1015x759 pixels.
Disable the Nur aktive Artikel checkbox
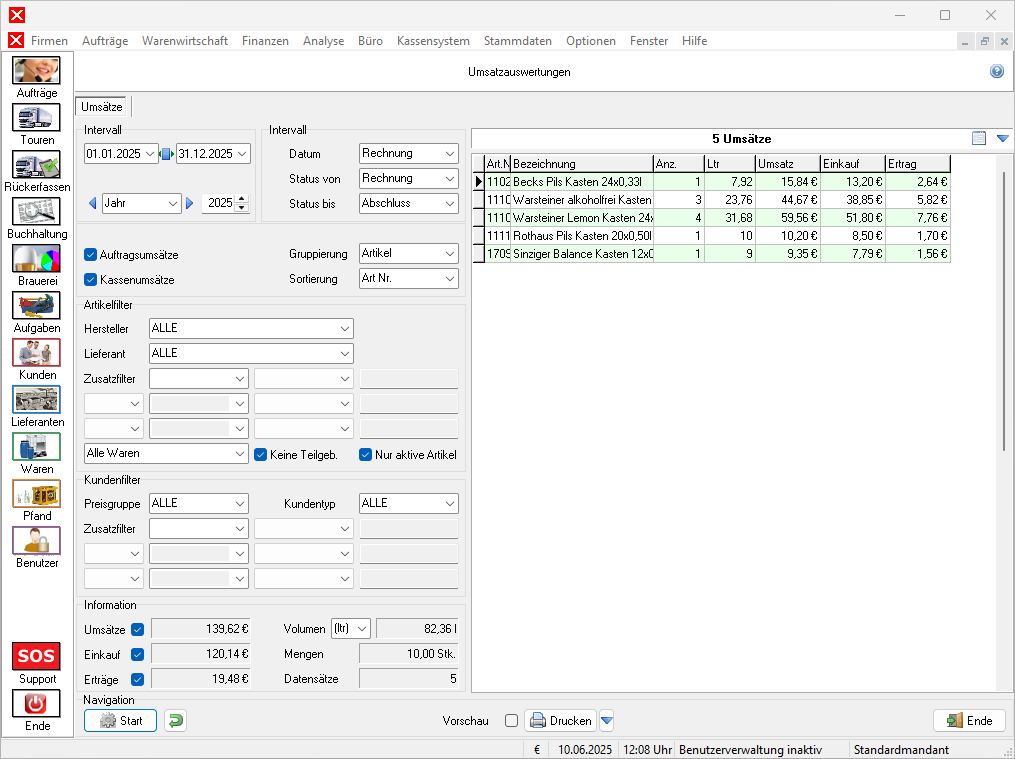tap(366, 454)
